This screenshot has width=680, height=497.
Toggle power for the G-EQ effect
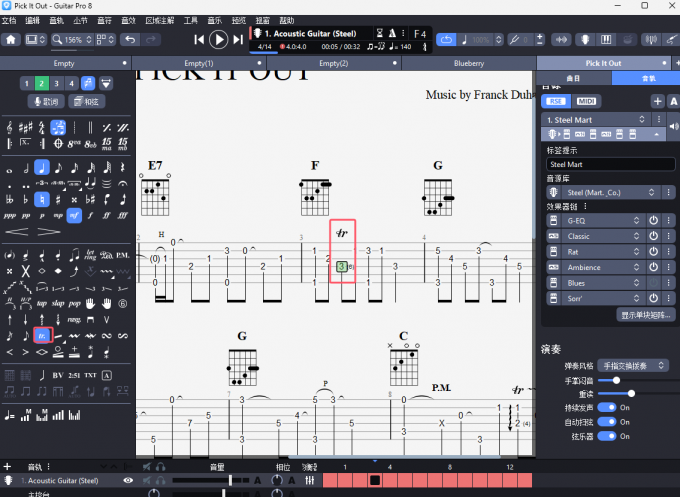(x=653, y=220)
